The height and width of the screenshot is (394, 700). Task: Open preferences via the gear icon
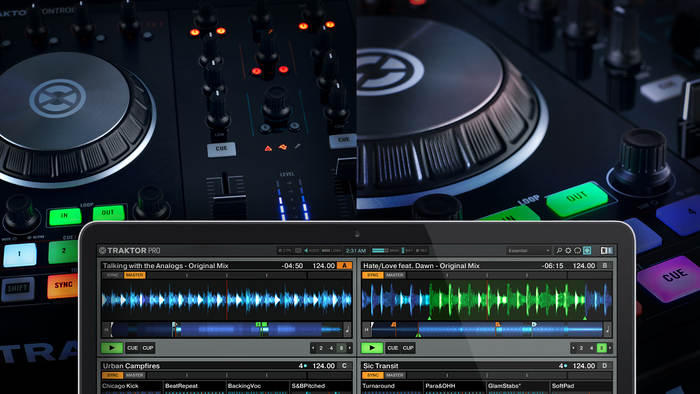pos(568,251)
